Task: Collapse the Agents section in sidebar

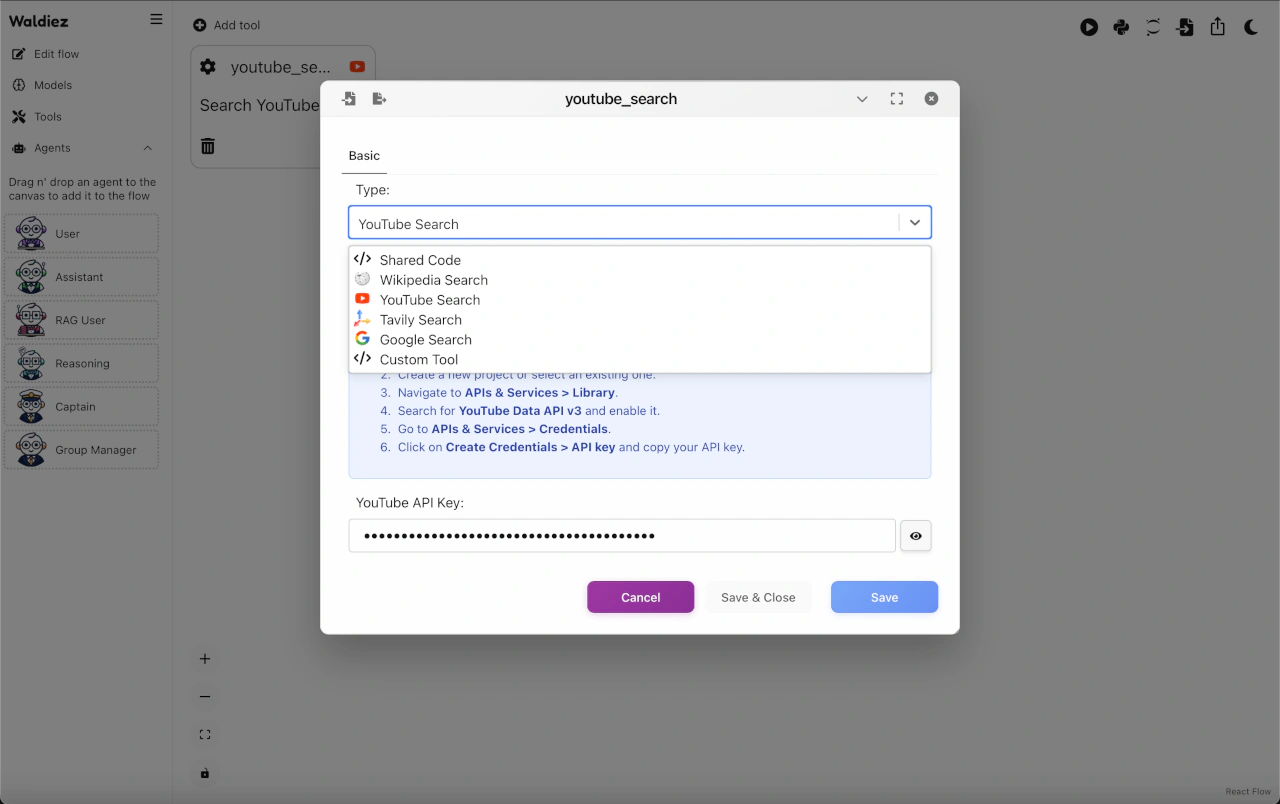Action: click(x=148, y=148)
